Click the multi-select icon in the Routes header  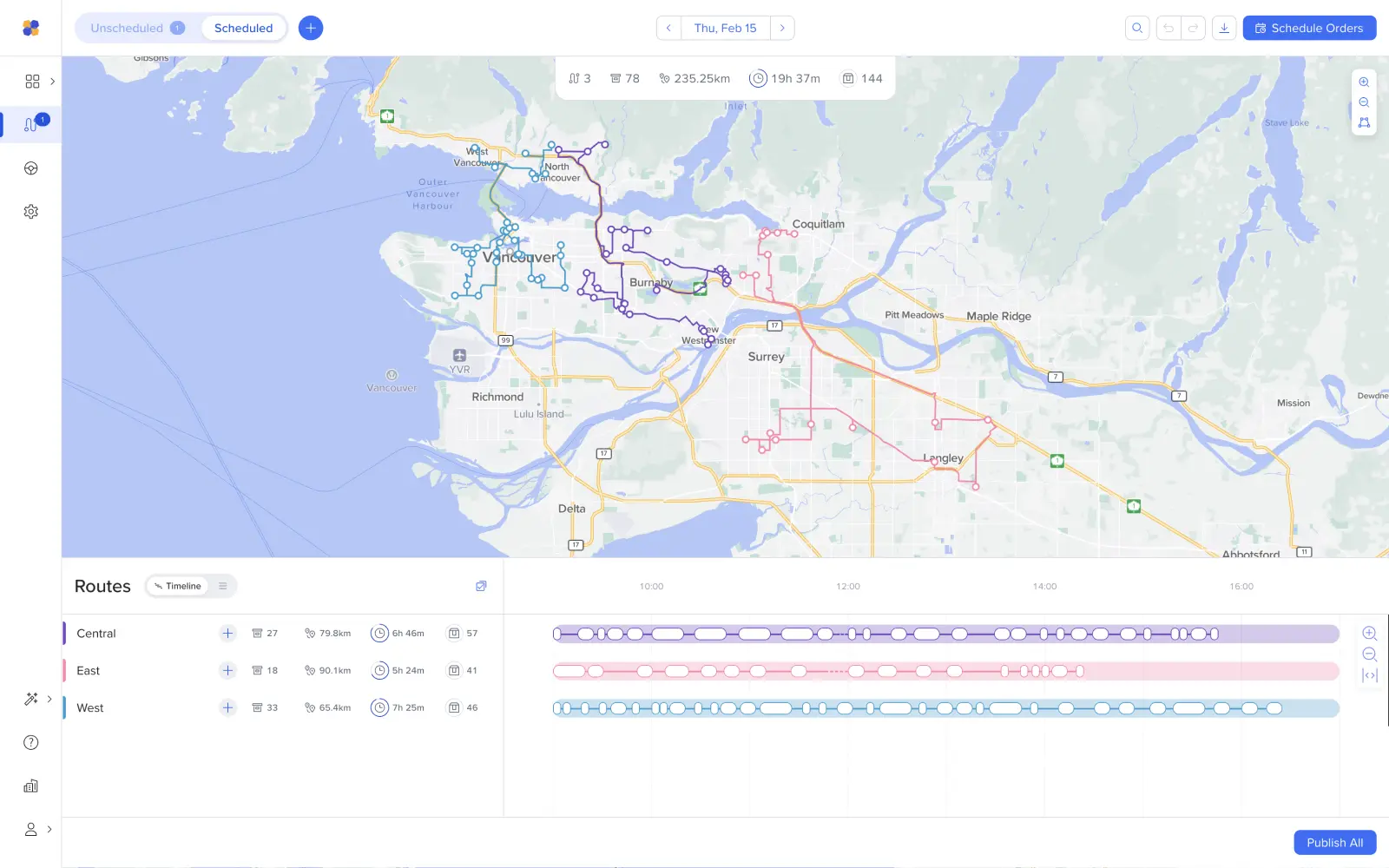click(x=481, y=586)
